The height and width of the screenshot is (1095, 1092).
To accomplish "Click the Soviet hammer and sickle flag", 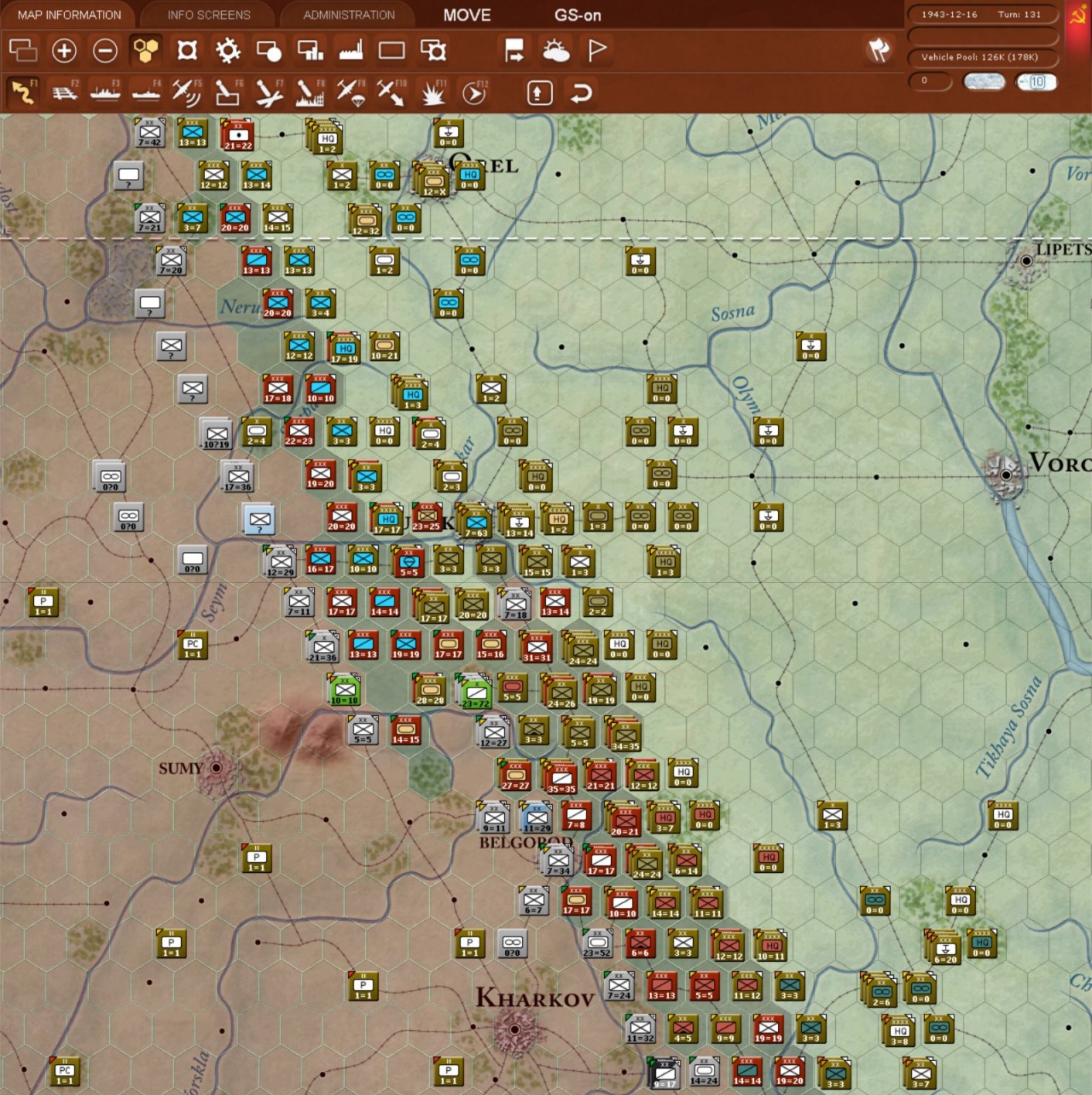I will [1077, 15].
